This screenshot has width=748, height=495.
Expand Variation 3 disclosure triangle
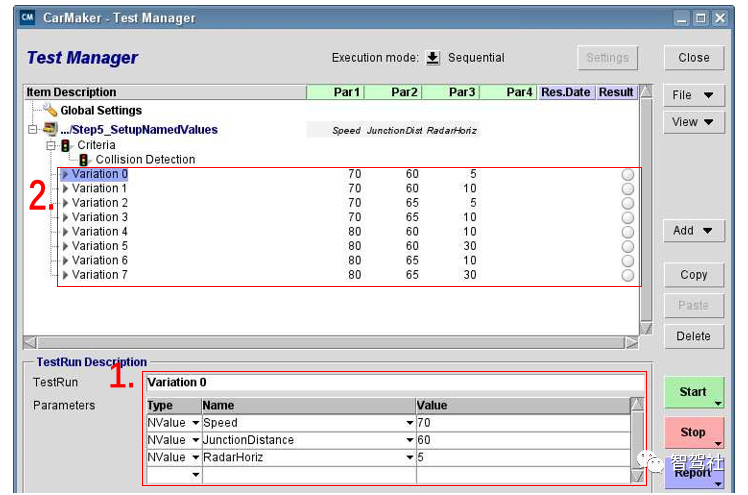pyautogui.click(x=65, y=217)
